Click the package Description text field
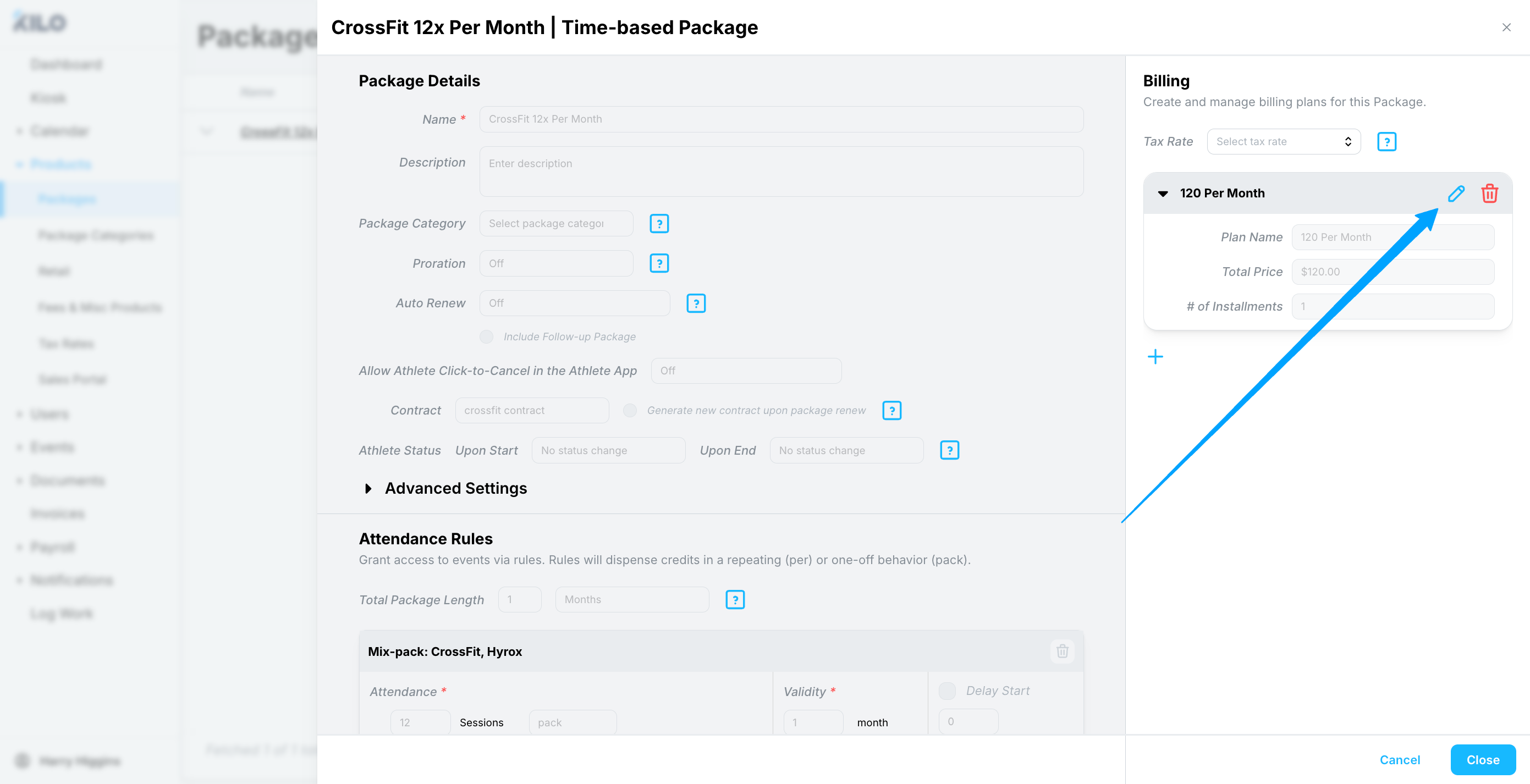The image size is (1530, 784). [x=781, y=172]
